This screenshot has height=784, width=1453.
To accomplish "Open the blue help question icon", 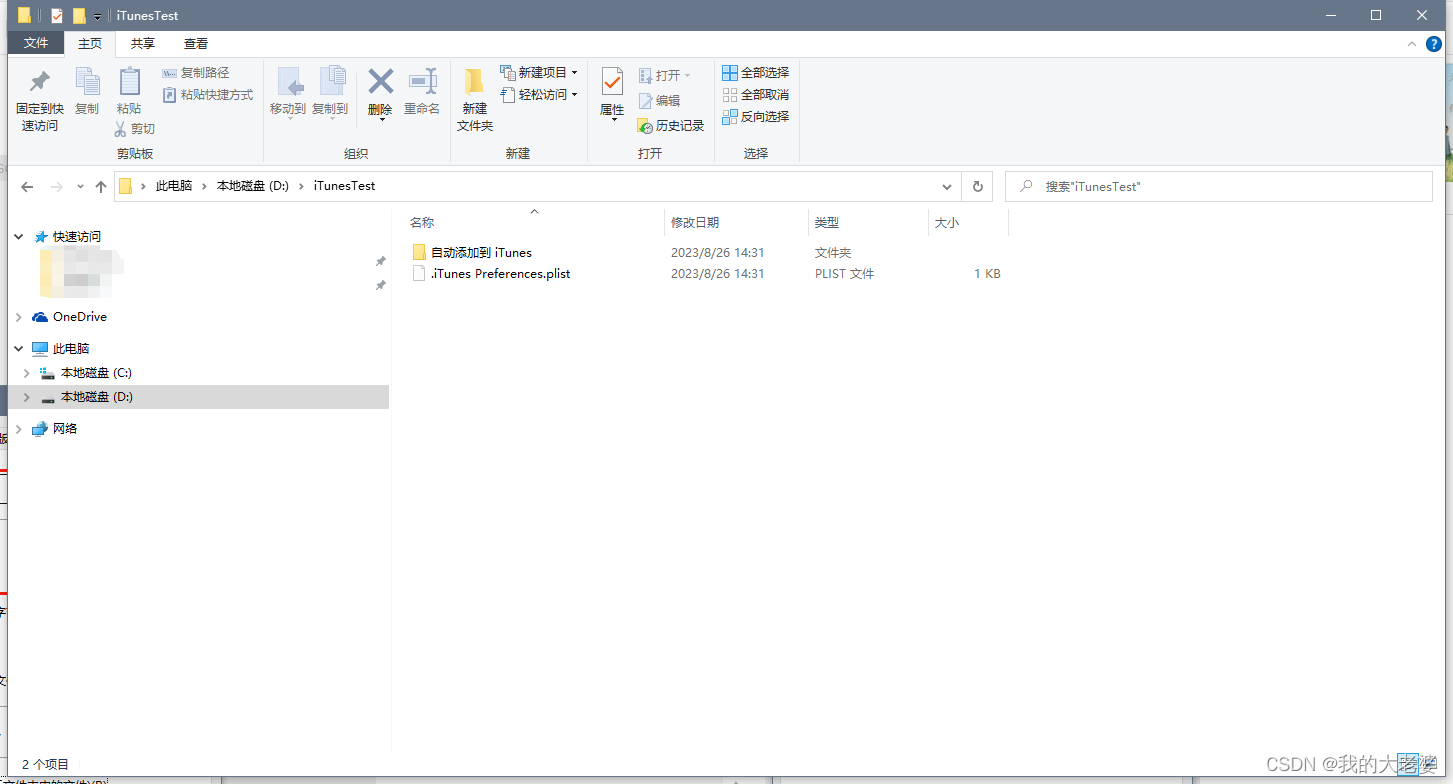I will tap(1433, 44).
